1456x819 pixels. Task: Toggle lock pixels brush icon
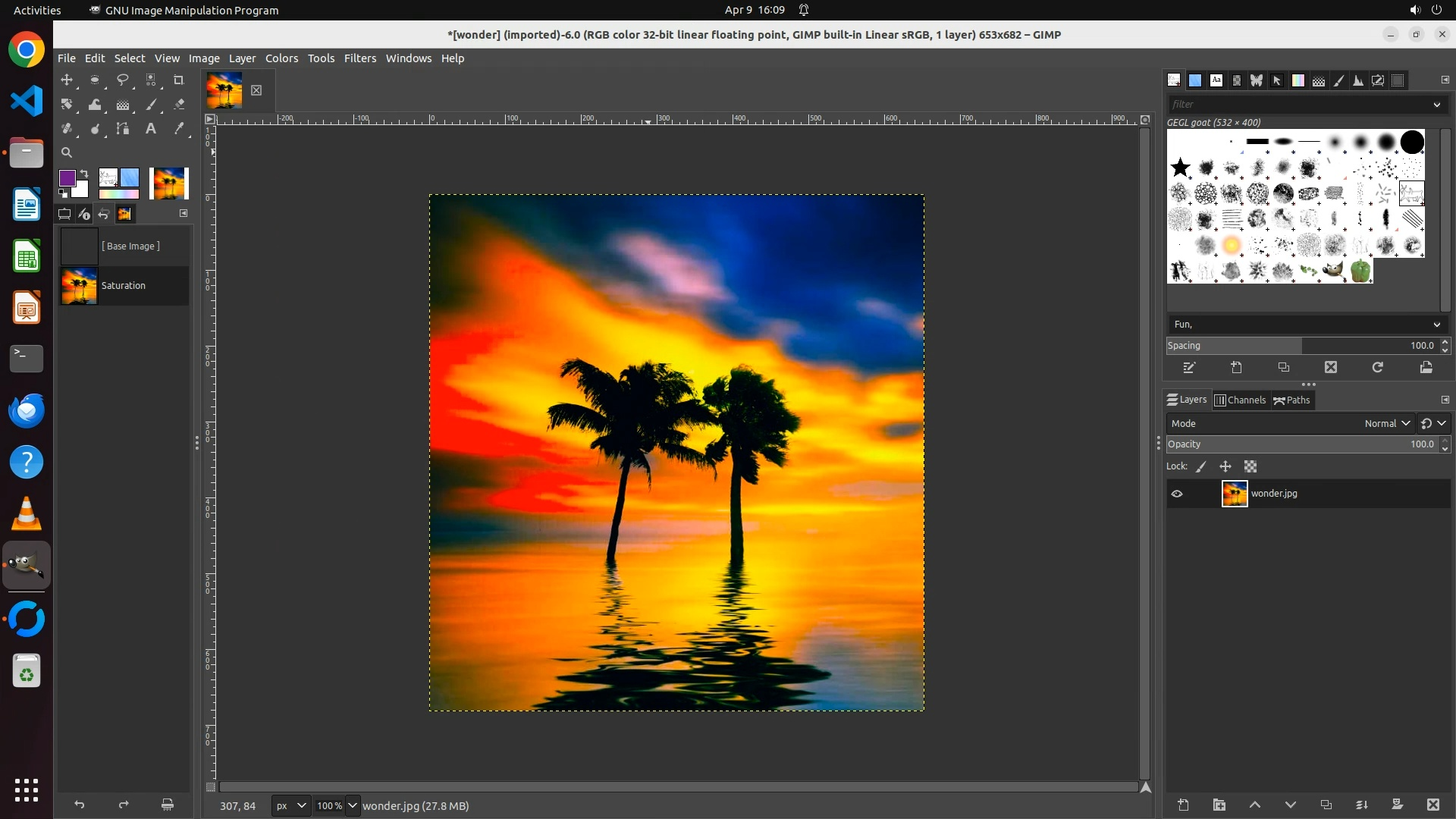tap(1201, 467)
